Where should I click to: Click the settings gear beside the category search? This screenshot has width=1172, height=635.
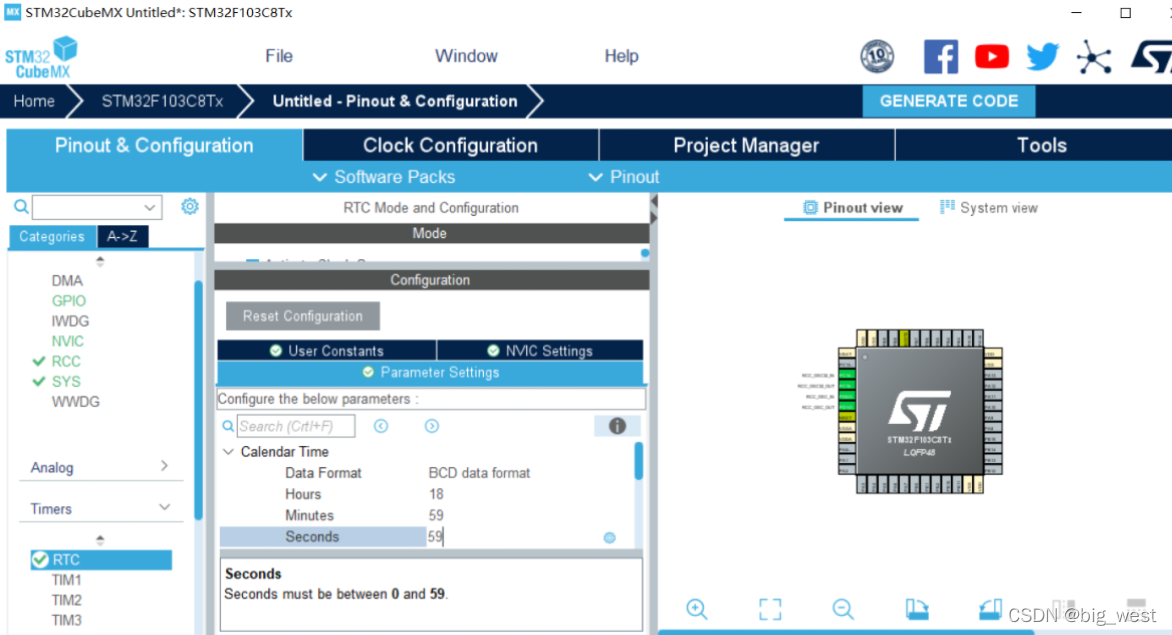(190, 206)
